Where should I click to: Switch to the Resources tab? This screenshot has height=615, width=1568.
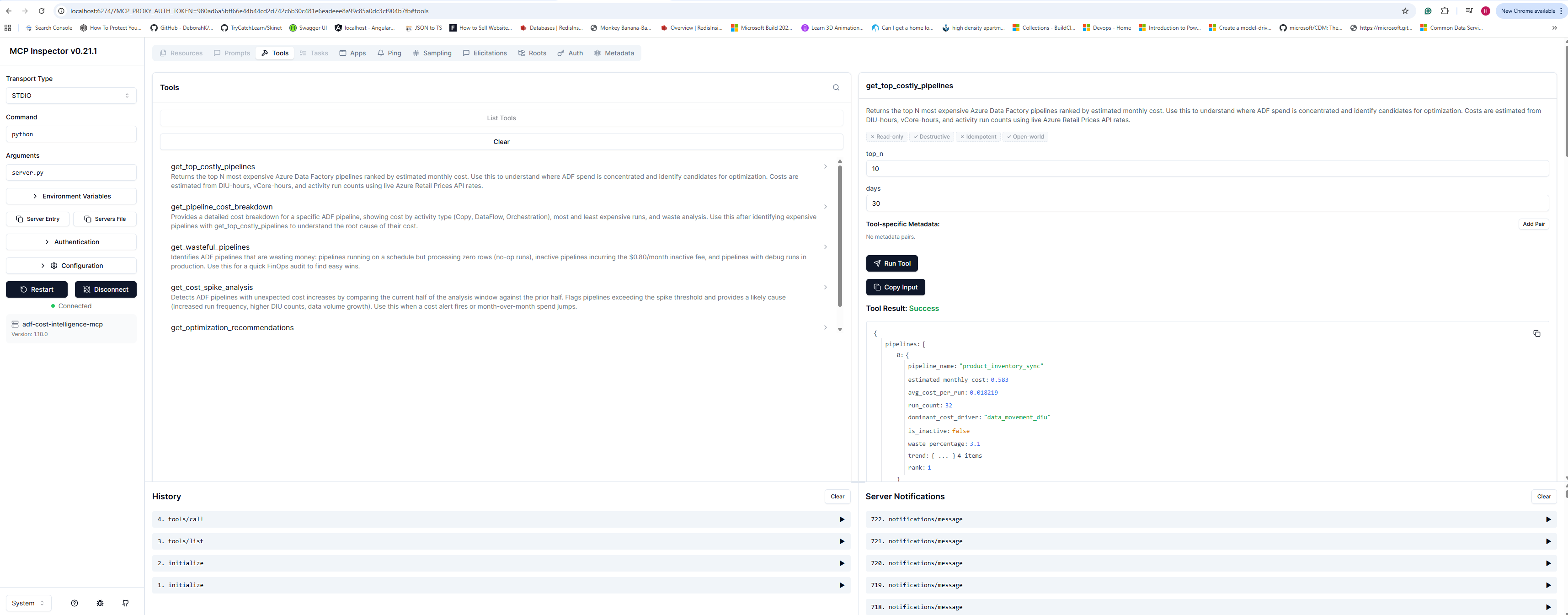point(181,53)
